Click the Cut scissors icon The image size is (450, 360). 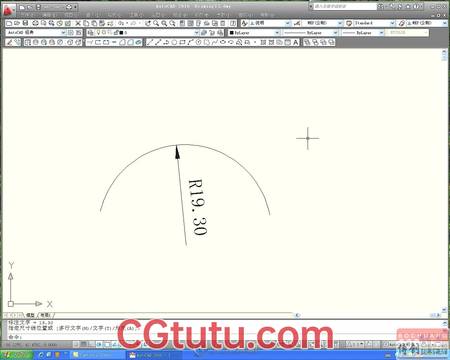pyautogui.click(x=78, y=23)
